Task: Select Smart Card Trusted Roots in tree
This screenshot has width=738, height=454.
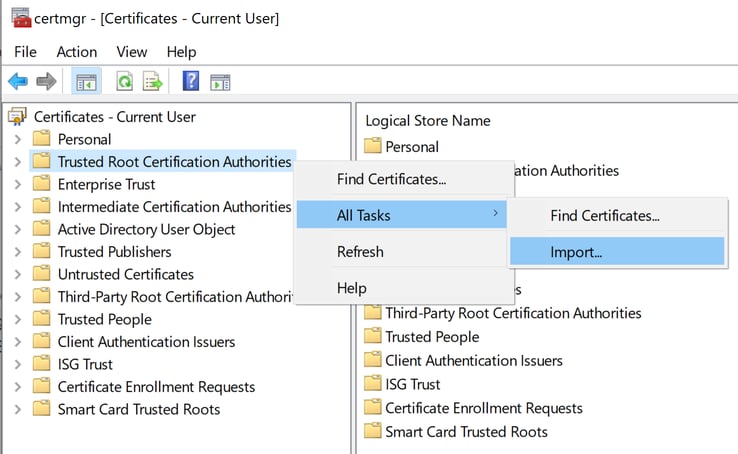Action: click(139, 409)
